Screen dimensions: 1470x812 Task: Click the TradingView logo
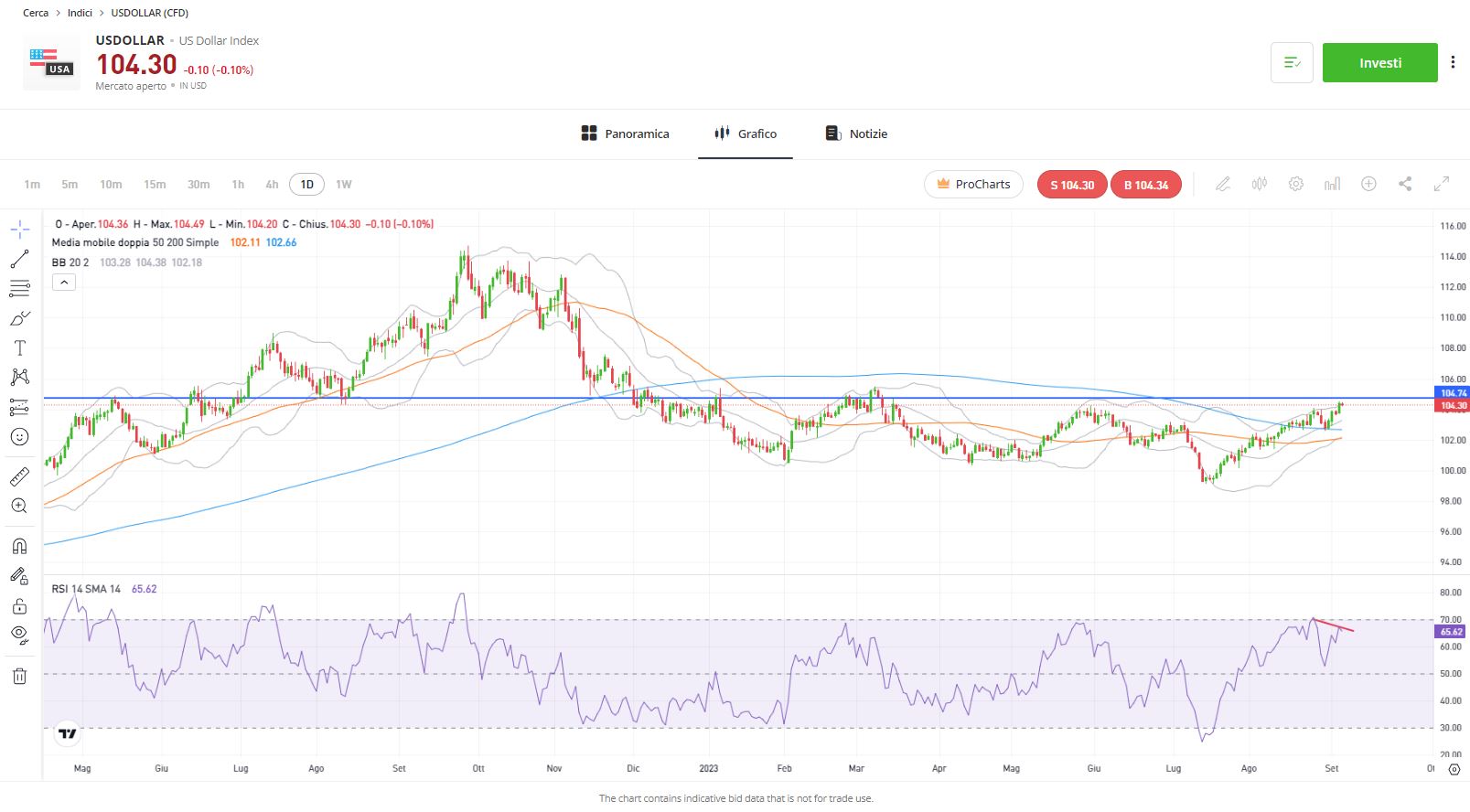(x=67, y=732)
